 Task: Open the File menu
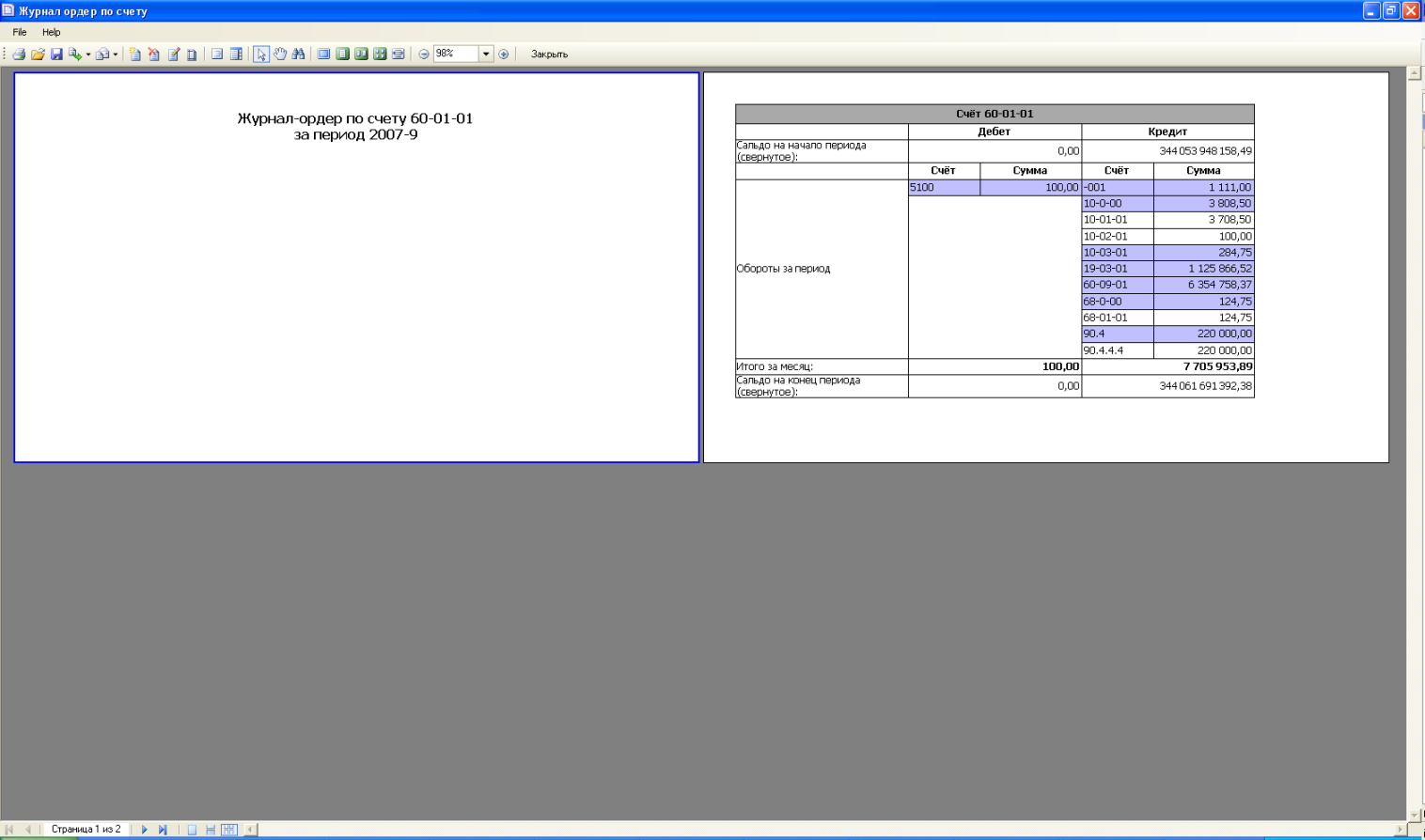coord(20,32)
